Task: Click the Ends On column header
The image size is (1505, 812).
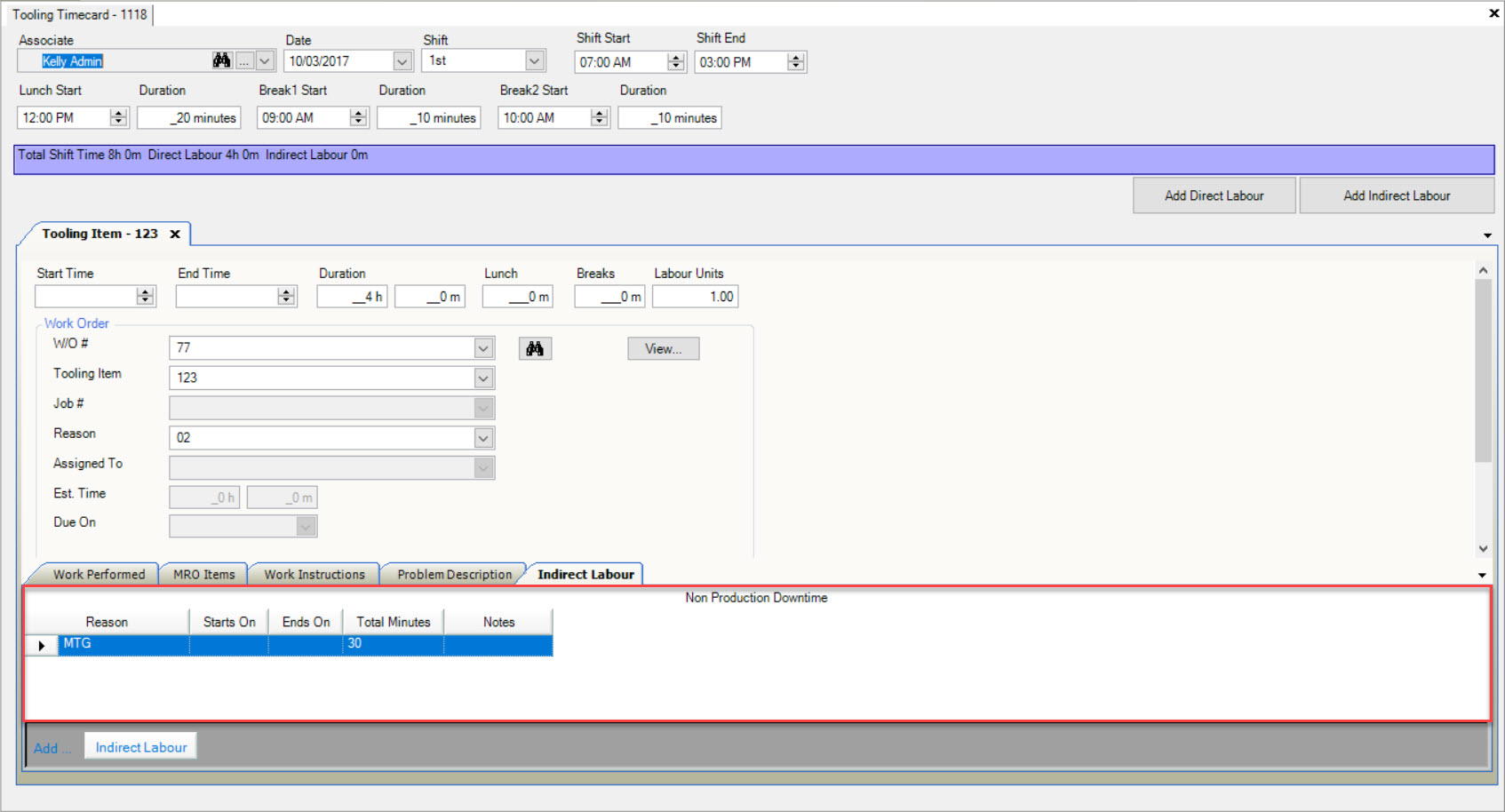Action: [x=306, y=622]
